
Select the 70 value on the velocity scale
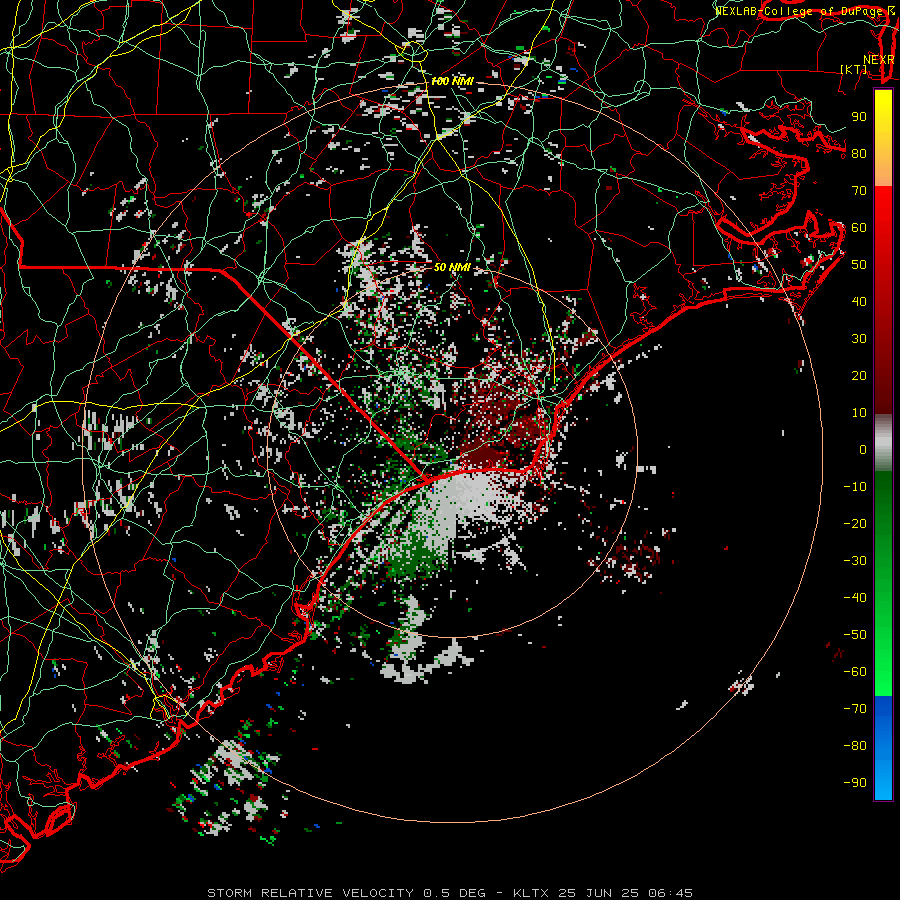click(x=859, y=191)
